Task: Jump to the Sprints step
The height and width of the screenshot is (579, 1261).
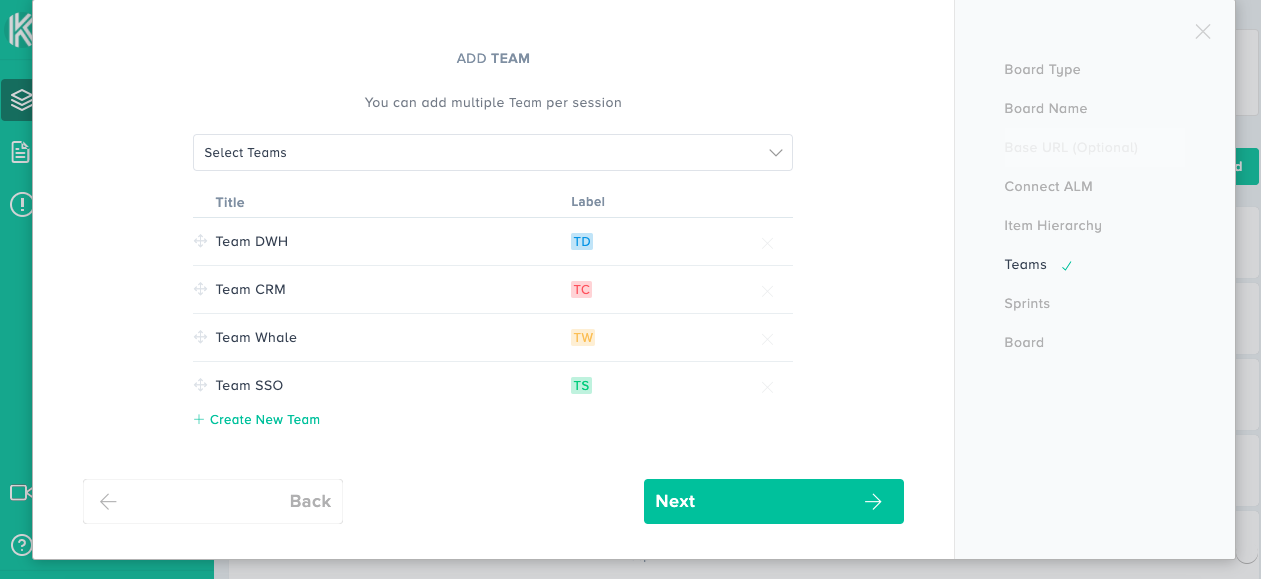Action: pyautogui.click(x=1027, y=304)
